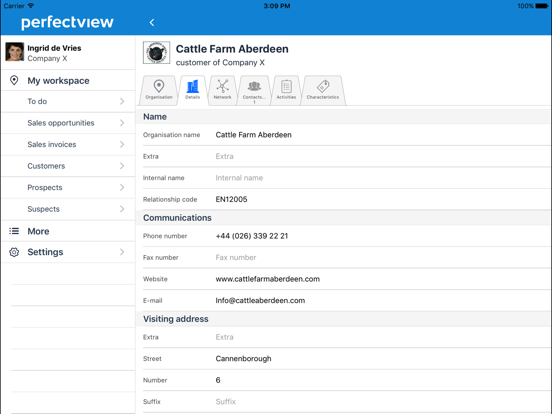Click the Cattle Farm Aberdeen logo thumbnail

click(x=156, y=53)
